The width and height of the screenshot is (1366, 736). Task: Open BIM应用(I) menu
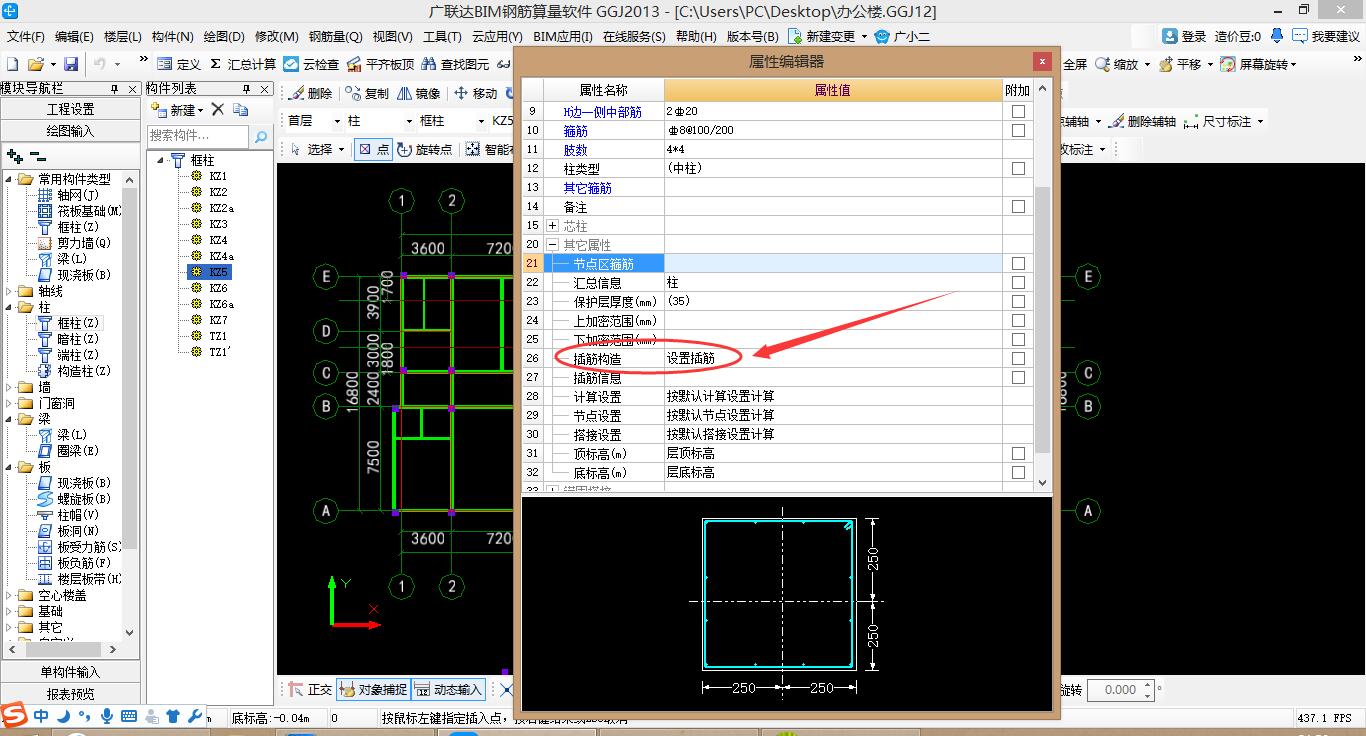(563, 36)
